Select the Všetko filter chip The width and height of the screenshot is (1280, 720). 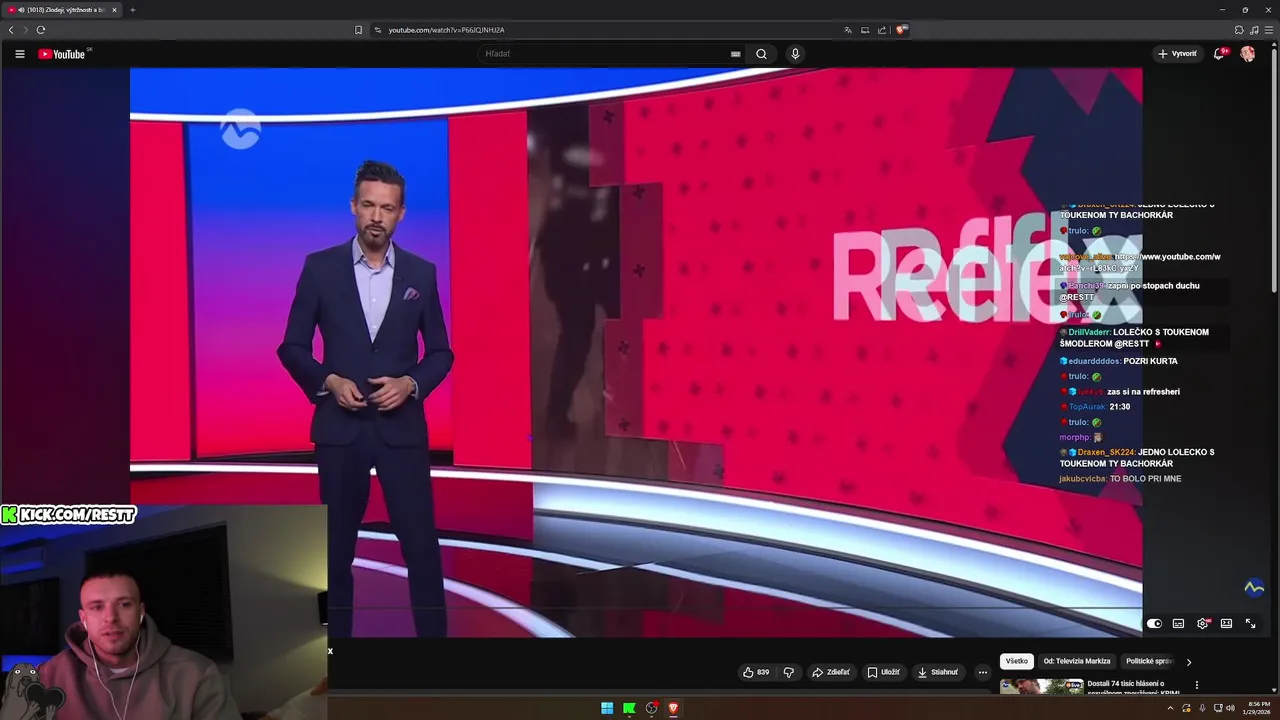[x=1016, y=661]
